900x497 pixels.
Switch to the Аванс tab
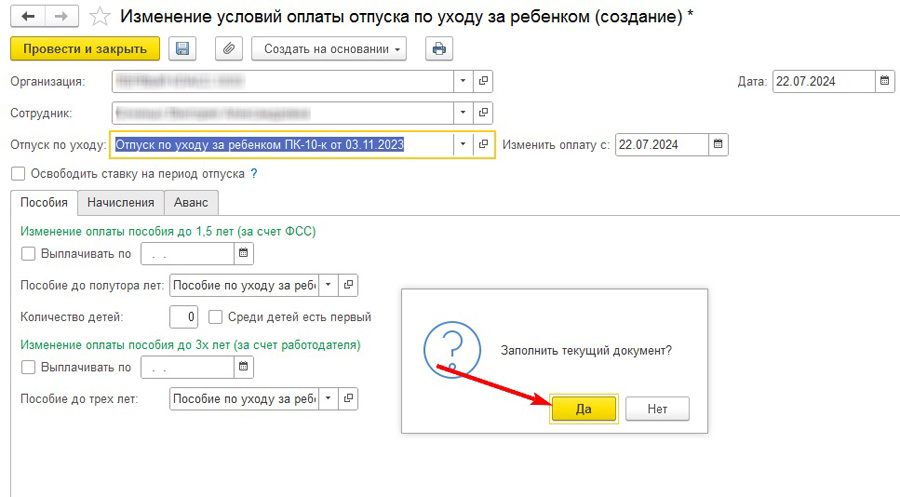pyautogui.click(x=191, y=203)
